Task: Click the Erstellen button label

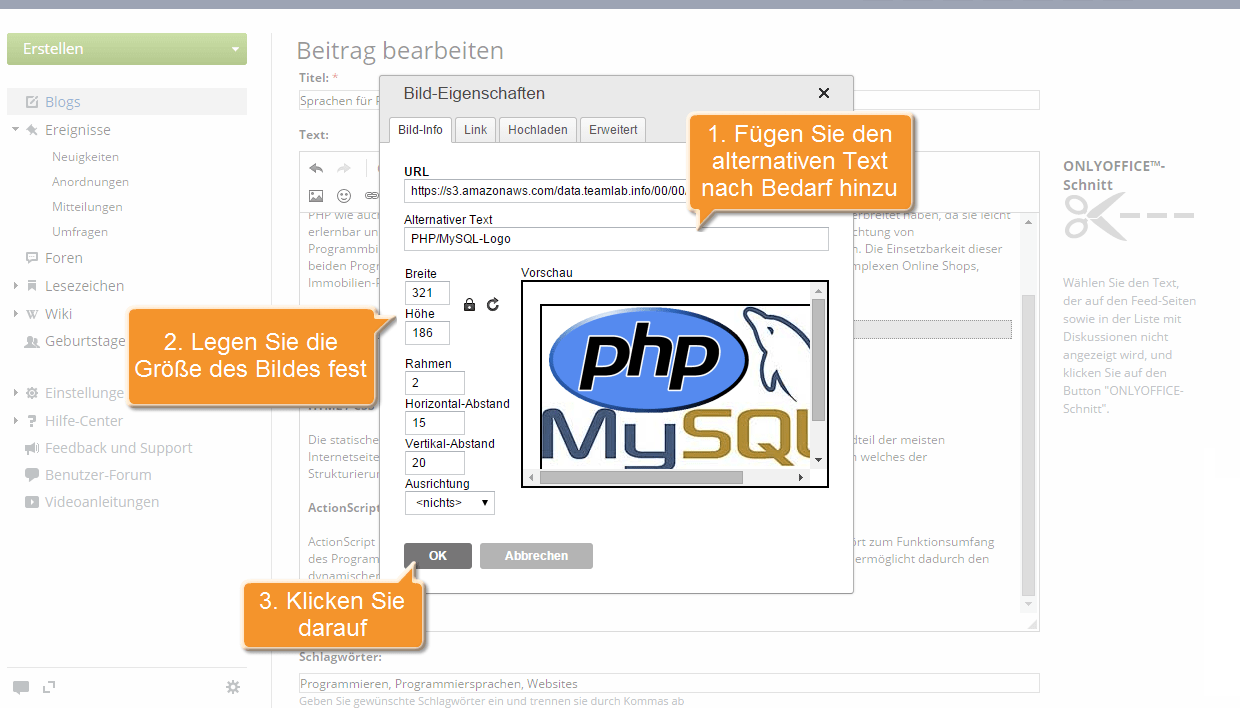Action: click(53, 48)
